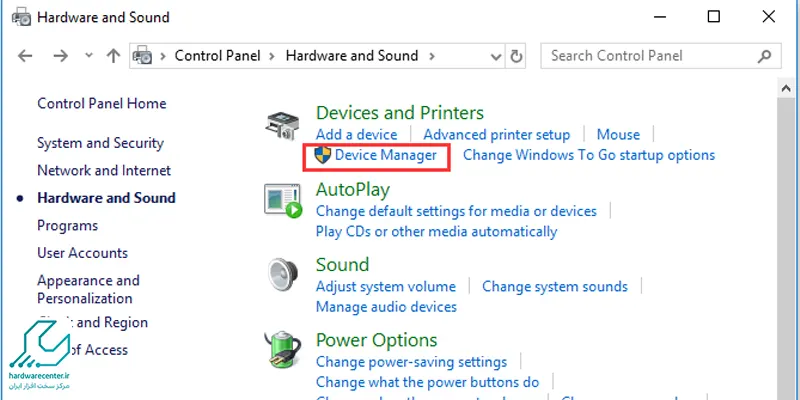Click the Control Panel icon in the address bar
Viewport: 800px width, 400px height.
(143, 56)
